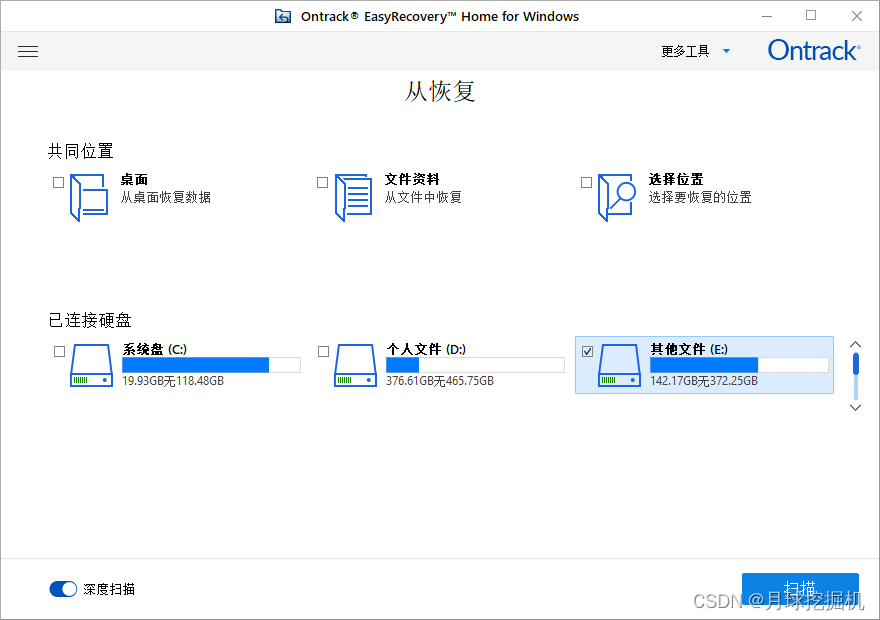Click the 142.17GB无372.25GB size text
The height and width of the screenshot is (620, 880).
[x=704, y=381]
